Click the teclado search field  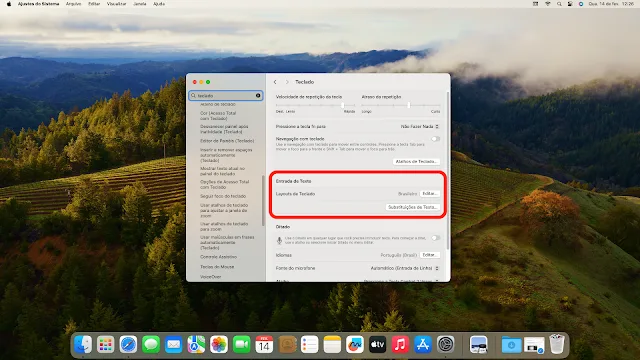point(226,96)
